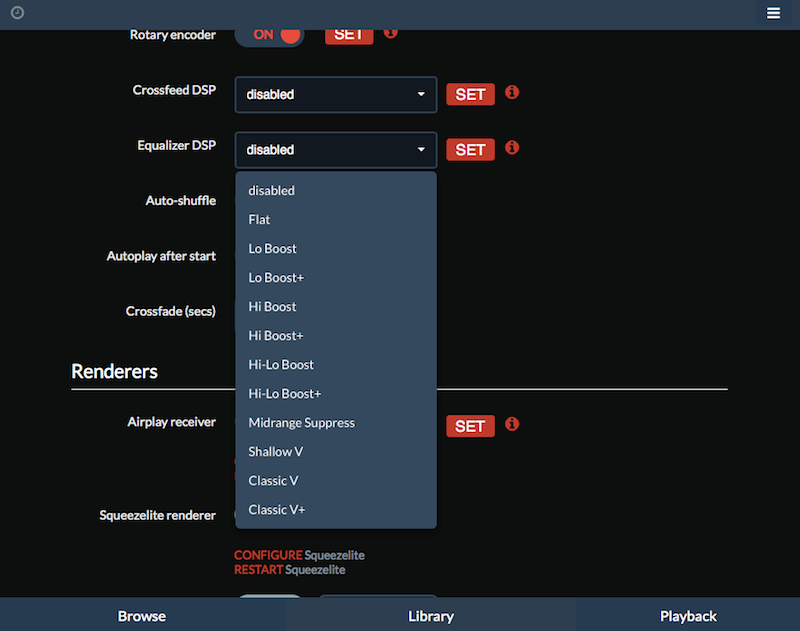Select Midrange Suppress preset
This screenshot has width=800, height=631.
336,423
